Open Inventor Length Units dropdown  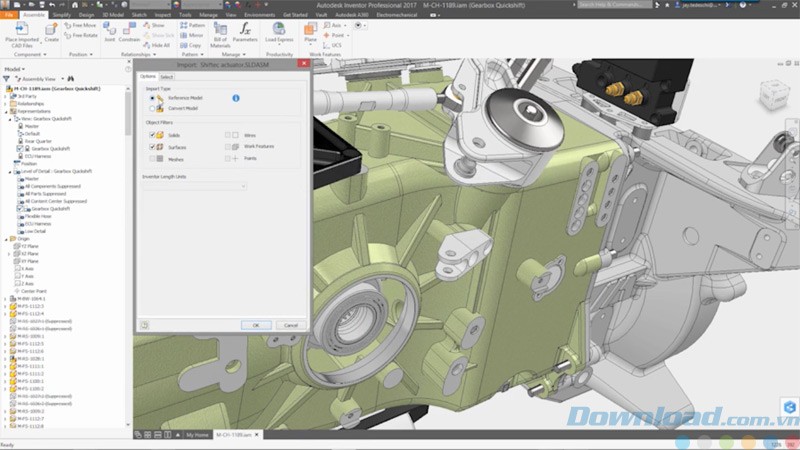[194, 185]
